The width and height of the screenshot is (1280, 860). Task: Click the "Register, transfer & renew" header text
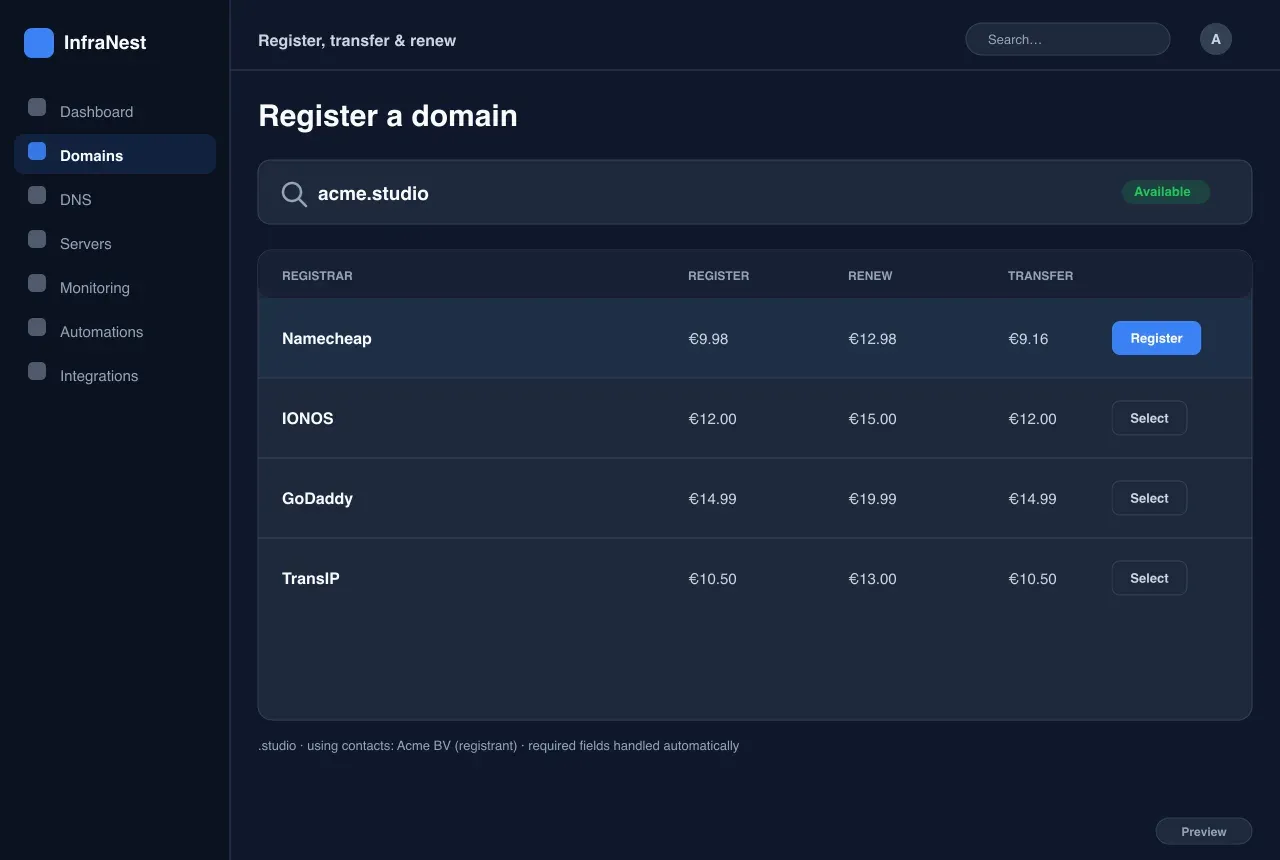[357, 40]
